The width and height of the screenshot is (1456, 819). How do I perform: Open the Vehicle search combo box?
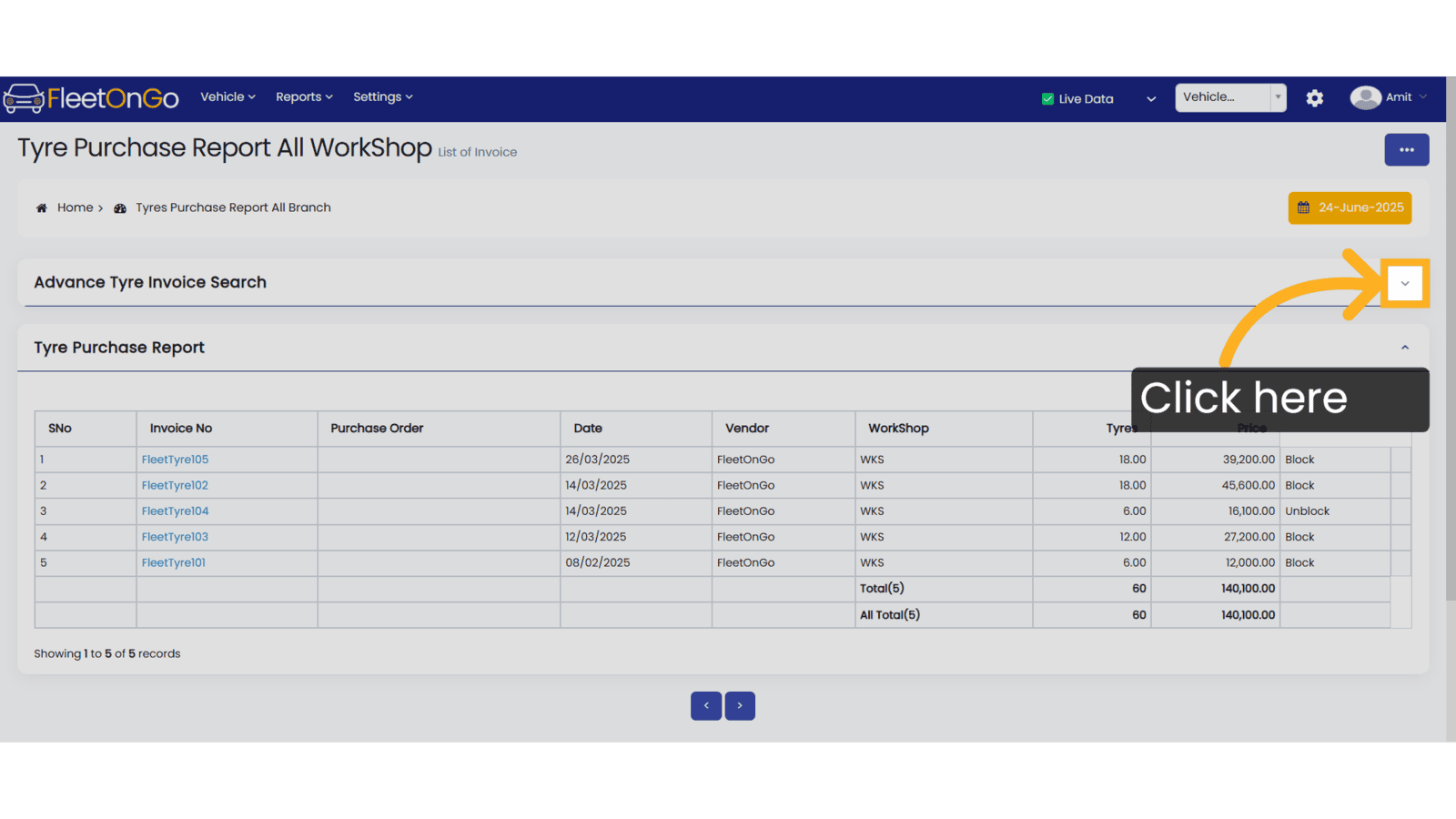pyautogui.click(x=1230, y=97)
